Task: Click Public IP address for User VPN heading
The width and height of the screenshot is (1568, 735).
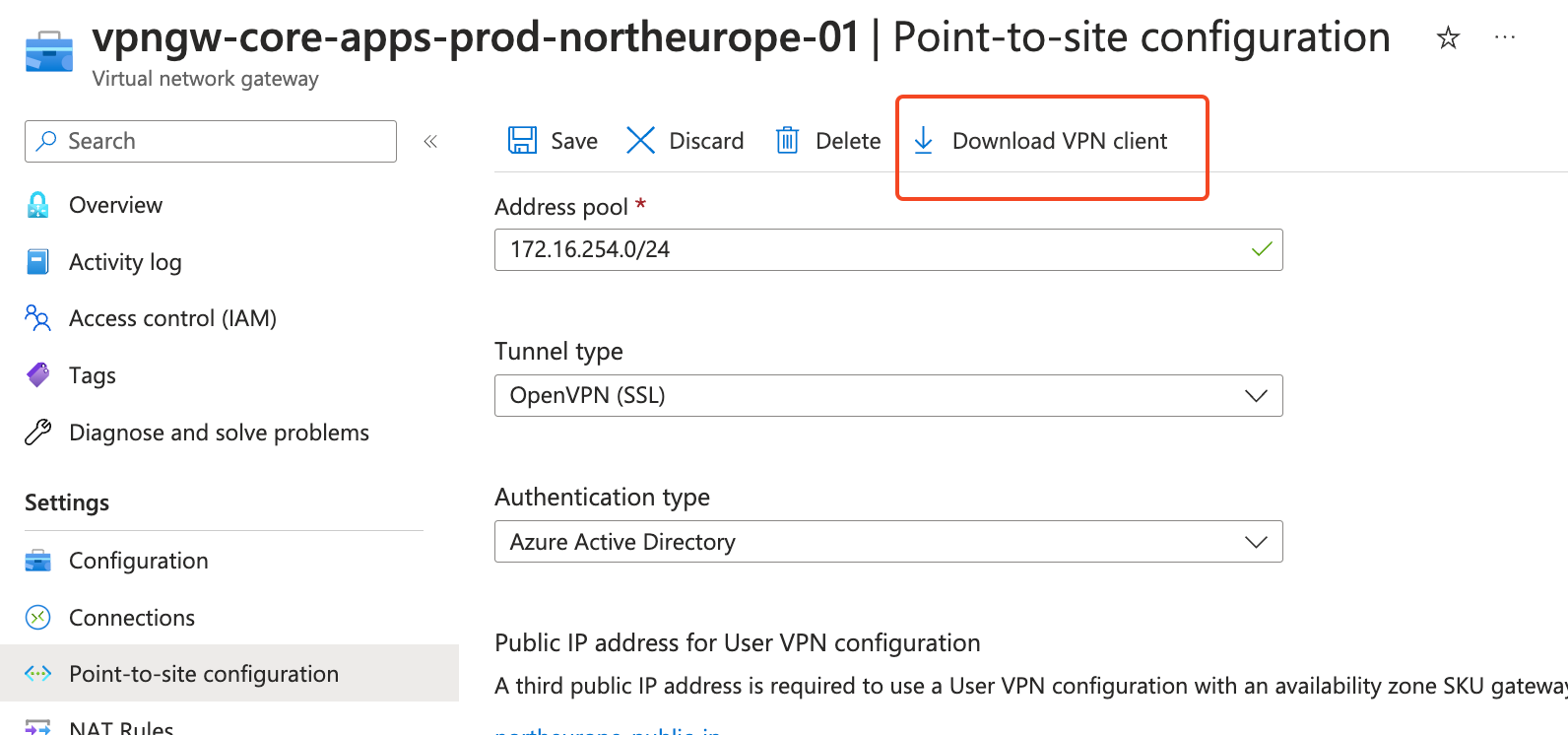Action: (738, 643)
